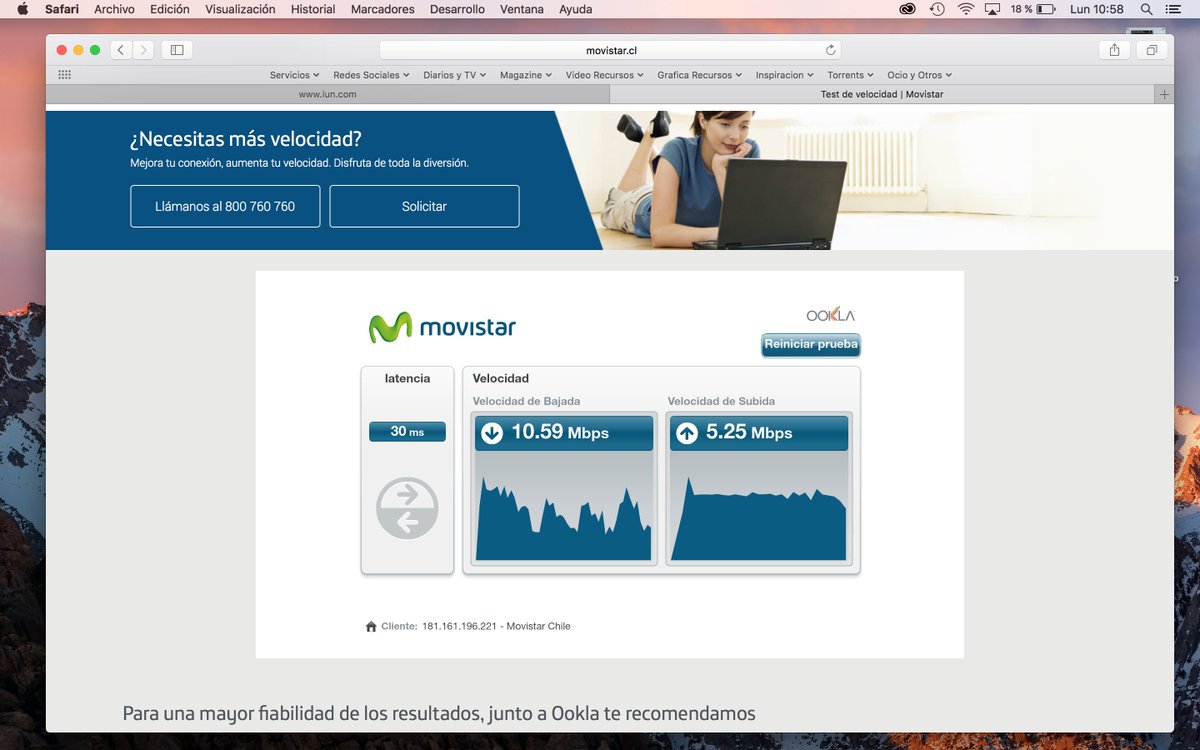Open the Archivo menu
The height and width of the screenshot is (750, 1200).
pos(114,9)
